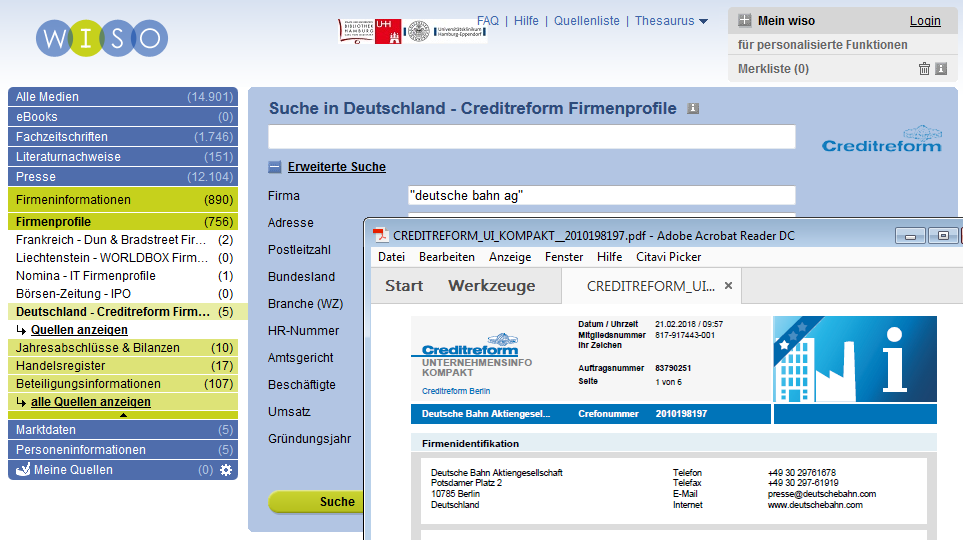Select Presse category
Image resolution: width=963 pixels, height=540 pixels.
coord(123,177)
